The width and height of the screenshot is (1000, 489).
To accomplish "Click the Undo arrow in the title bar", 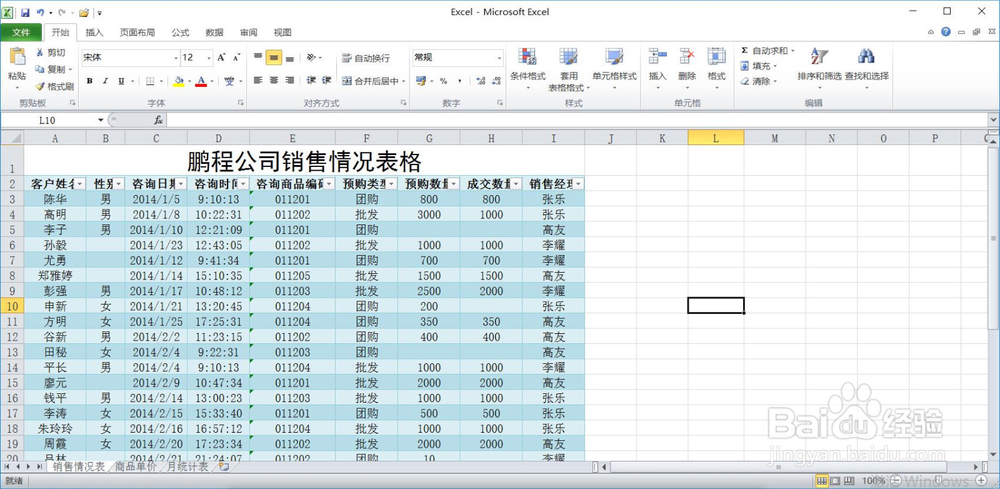I will 40,12.
